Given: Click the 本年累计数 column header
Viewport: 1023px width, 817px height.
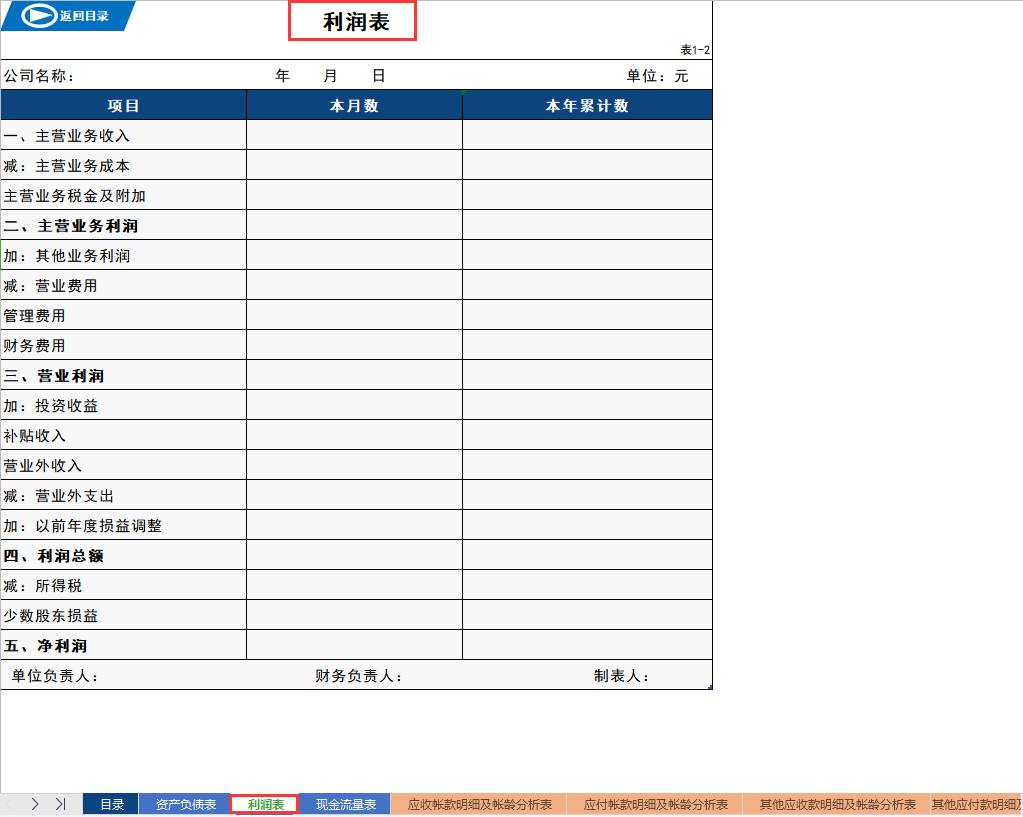Looking at the screenshot, I should tap(586, 104).
